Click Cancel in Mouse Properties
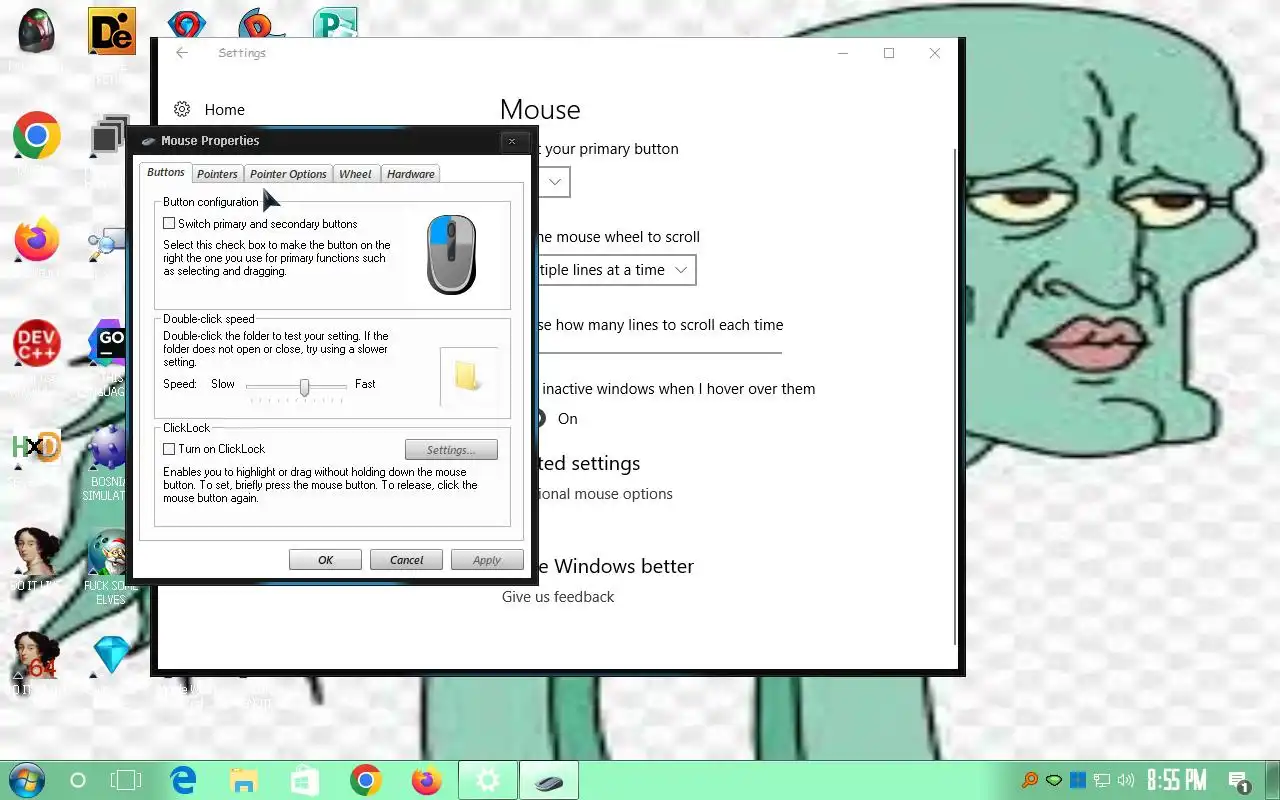Screen dimensions: 1280x800 (x=407, y=560)
